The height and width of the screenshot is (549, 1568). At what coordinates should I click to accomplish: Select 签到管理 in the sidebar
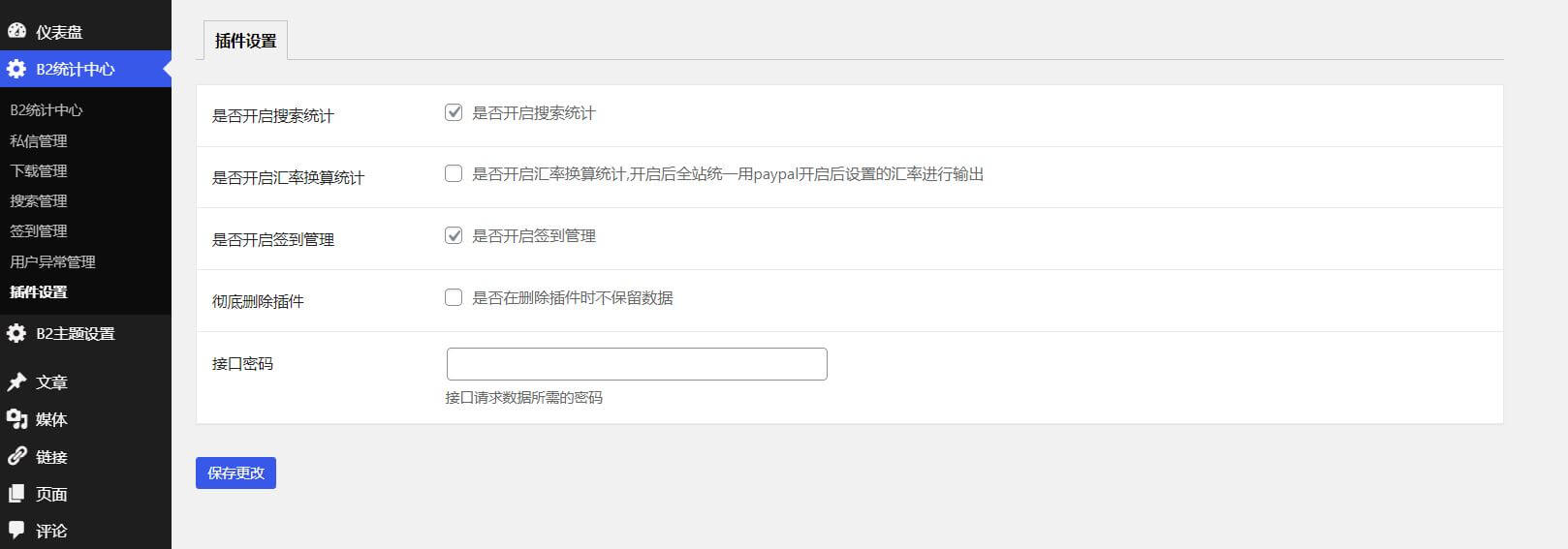(x=39, y=230)
